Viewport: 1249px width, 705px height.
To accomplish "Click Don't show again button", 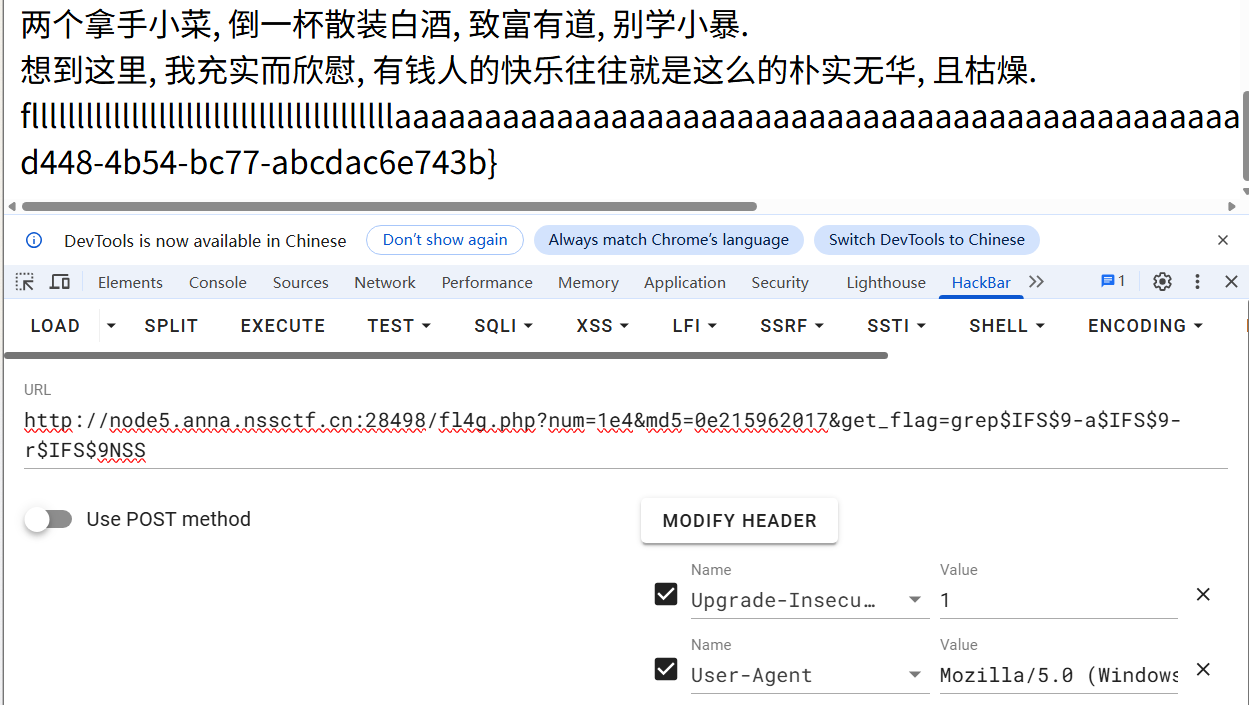I will click(x=445, y=240).
